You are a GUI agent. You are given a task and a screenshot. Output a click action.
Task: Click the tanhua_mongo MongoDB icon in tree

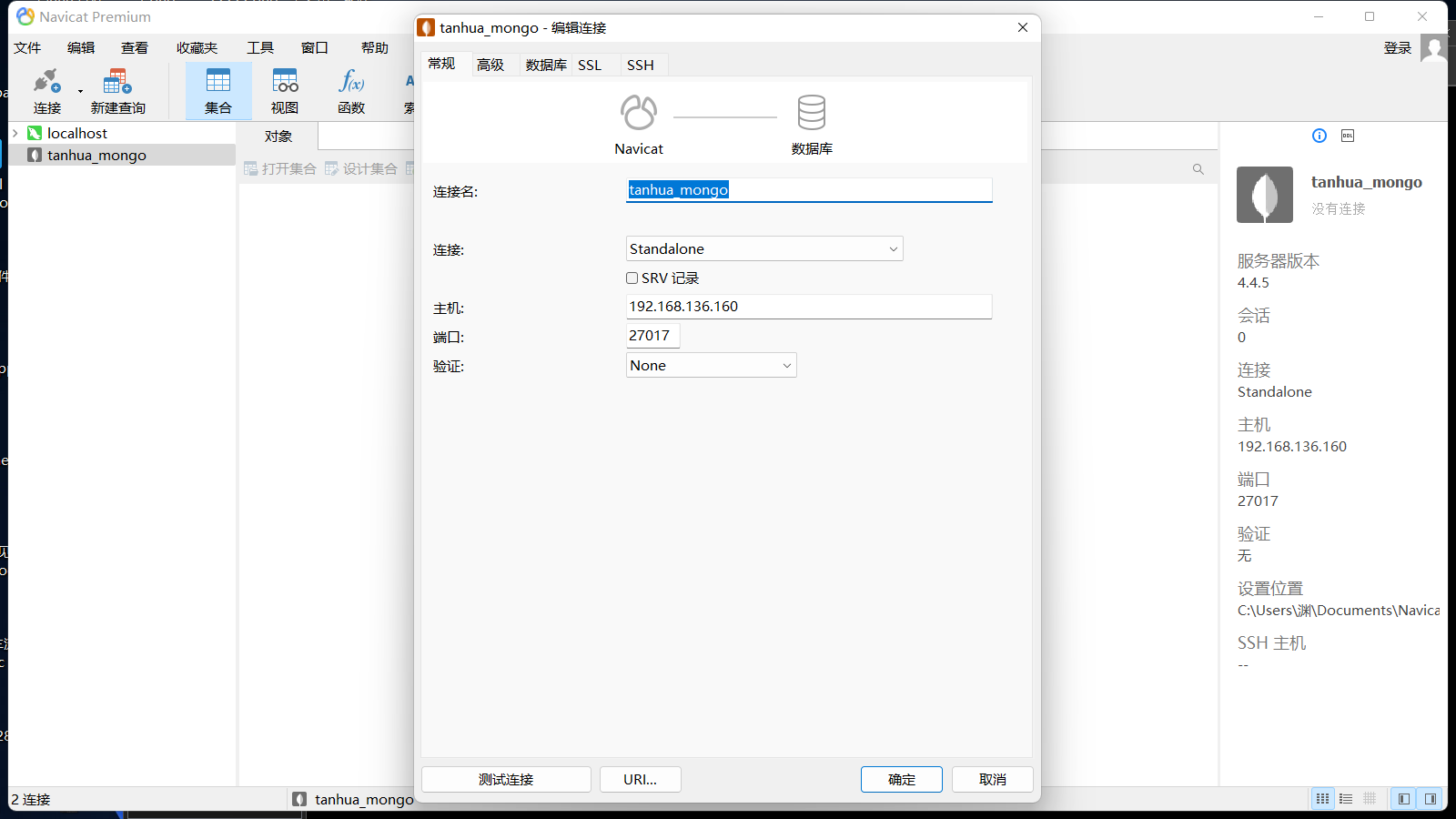[35, 155]
